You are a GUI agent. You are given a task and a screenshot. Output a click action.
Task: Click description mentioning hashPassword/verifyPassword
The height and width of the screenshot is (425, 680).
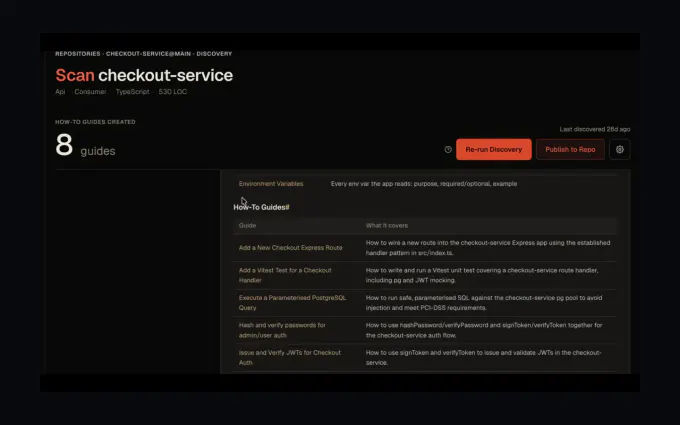pyautogui.click(x=484, y=330)
